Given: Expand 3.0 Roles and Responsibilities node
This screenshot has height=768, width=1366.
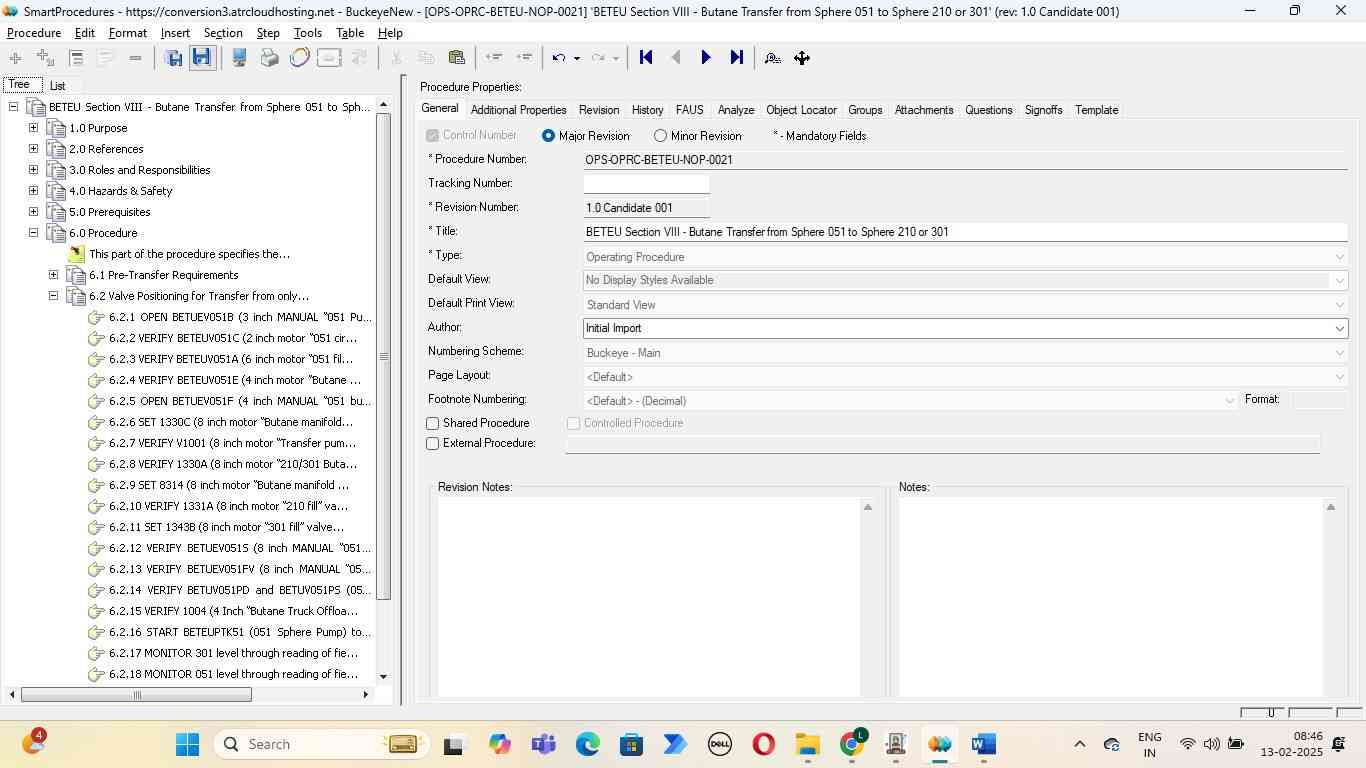Looking at the screenshot, I should (33, 170).
